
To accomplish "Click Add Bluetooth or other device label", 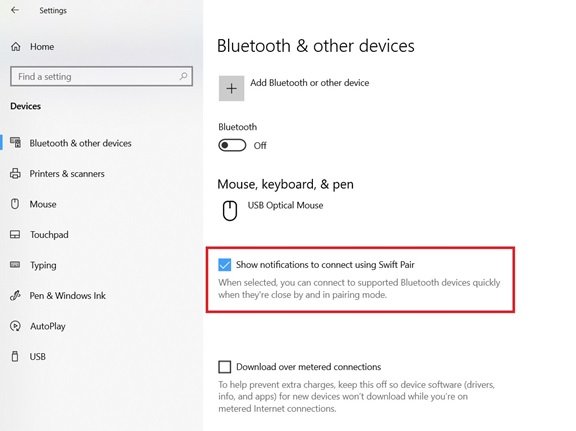I will tap(310, 83).
